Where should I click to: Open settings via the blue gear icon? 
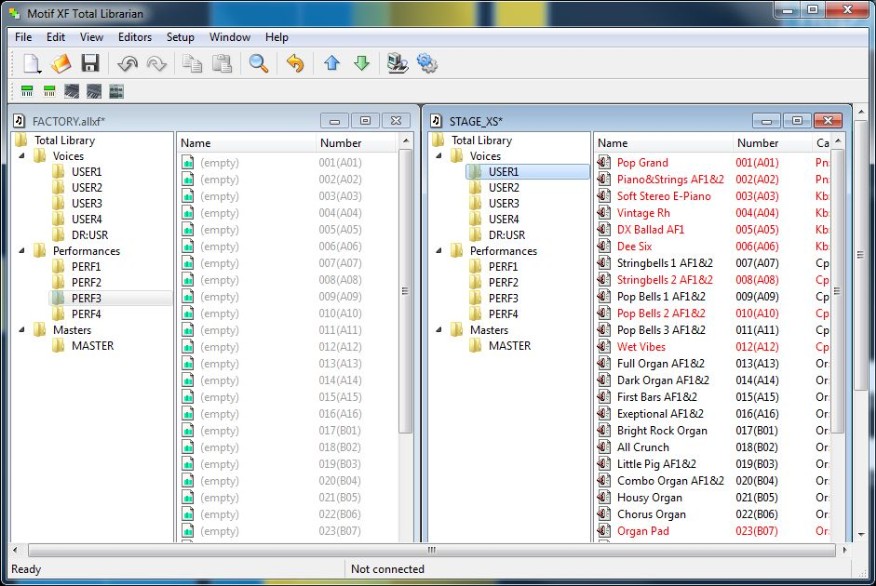coord(427,64)
